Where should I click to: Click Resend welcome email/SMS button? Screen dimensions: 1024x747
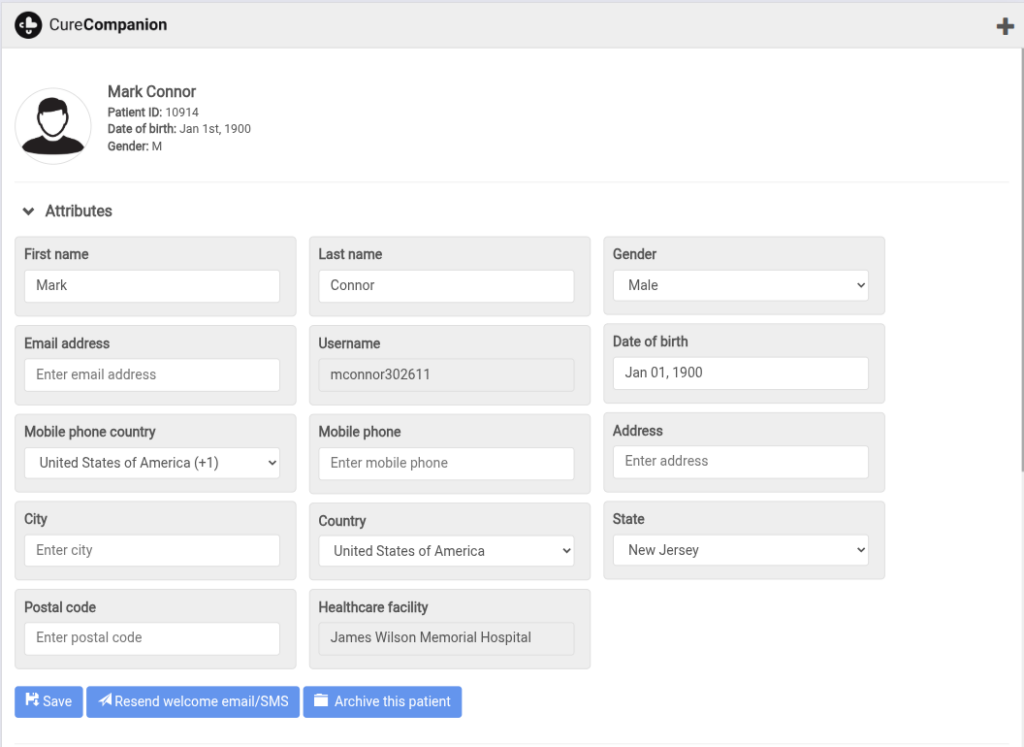193,701
